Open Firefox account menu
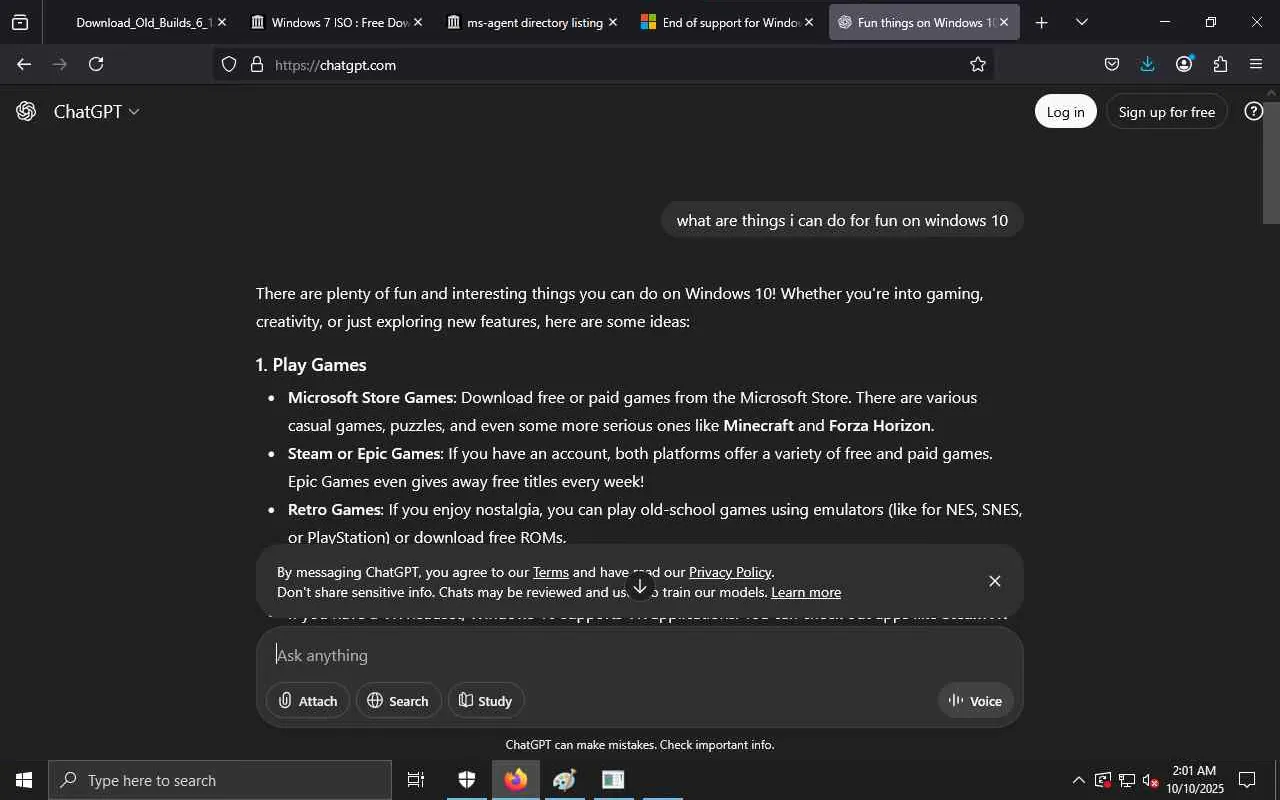Viewport: 1280px width, 800px height. 1184,64
